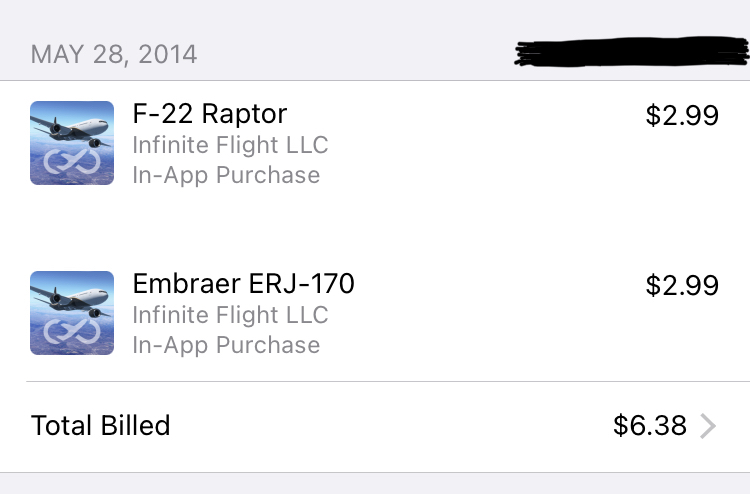Tap the $6.38 total amount
The image size is (750, 494).
(650, 427)
